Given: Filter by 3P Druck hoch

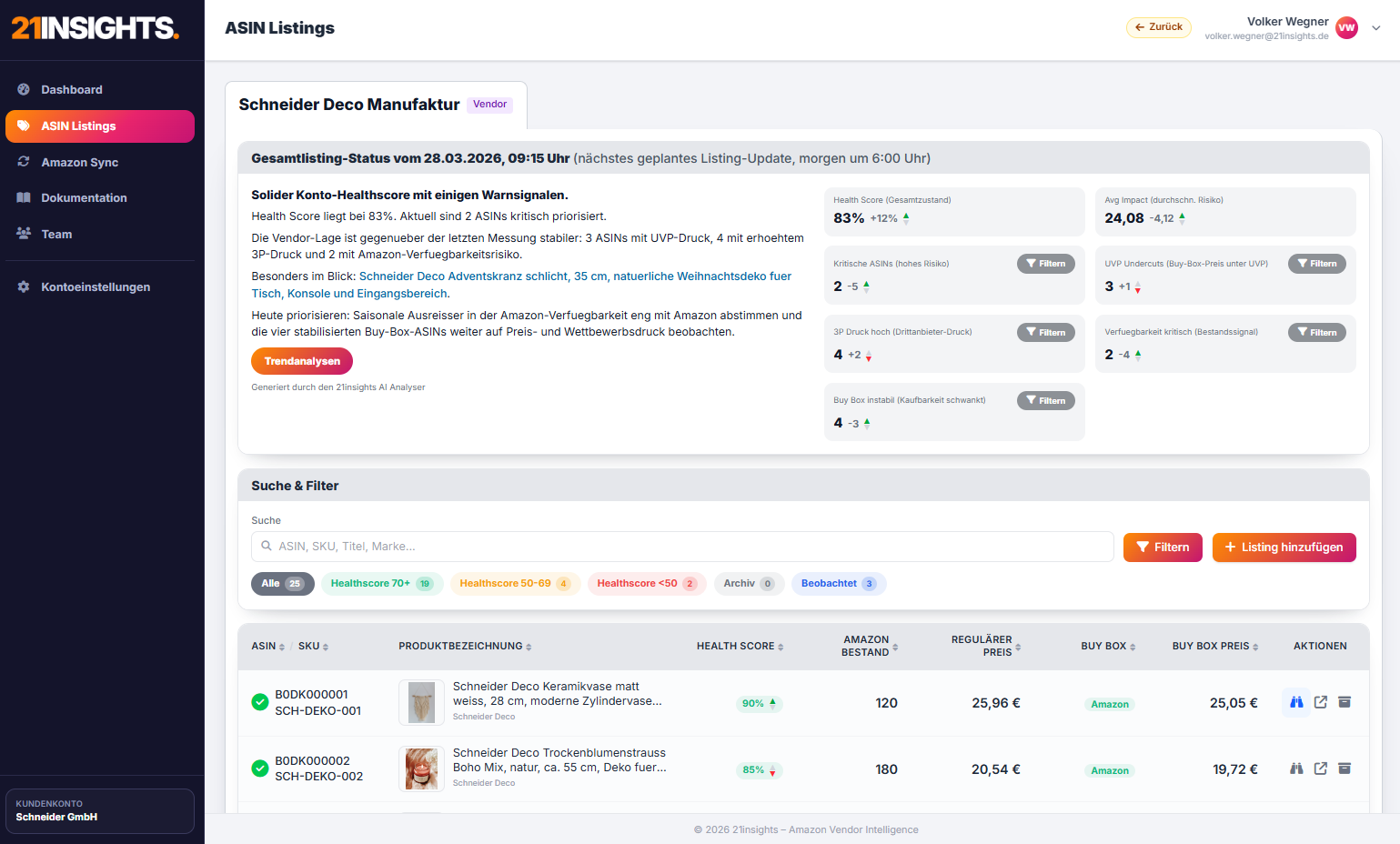Looking at the screenshot, I should point(1045,332).
